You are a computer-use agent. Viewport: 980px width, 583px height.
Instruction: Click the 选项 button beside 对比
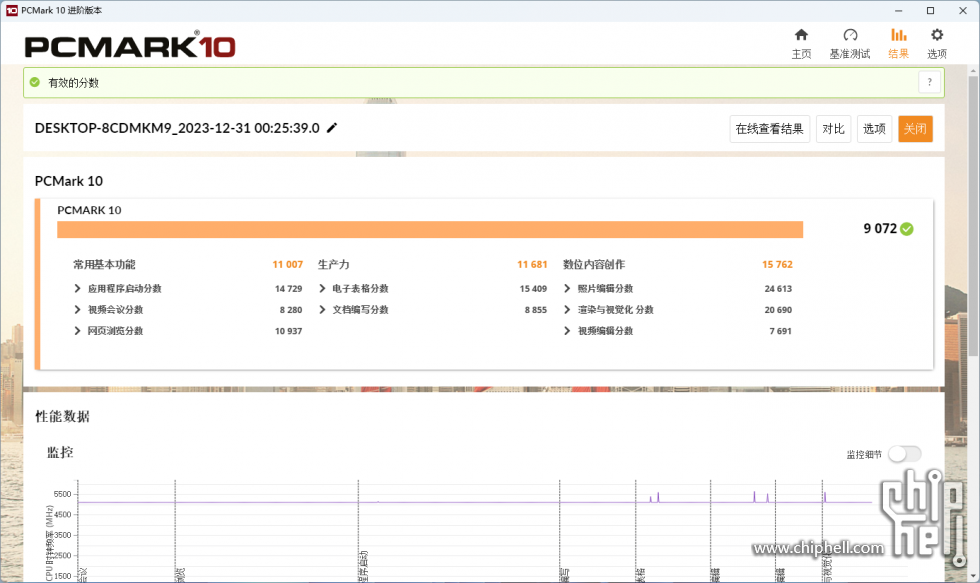point(874,129)
